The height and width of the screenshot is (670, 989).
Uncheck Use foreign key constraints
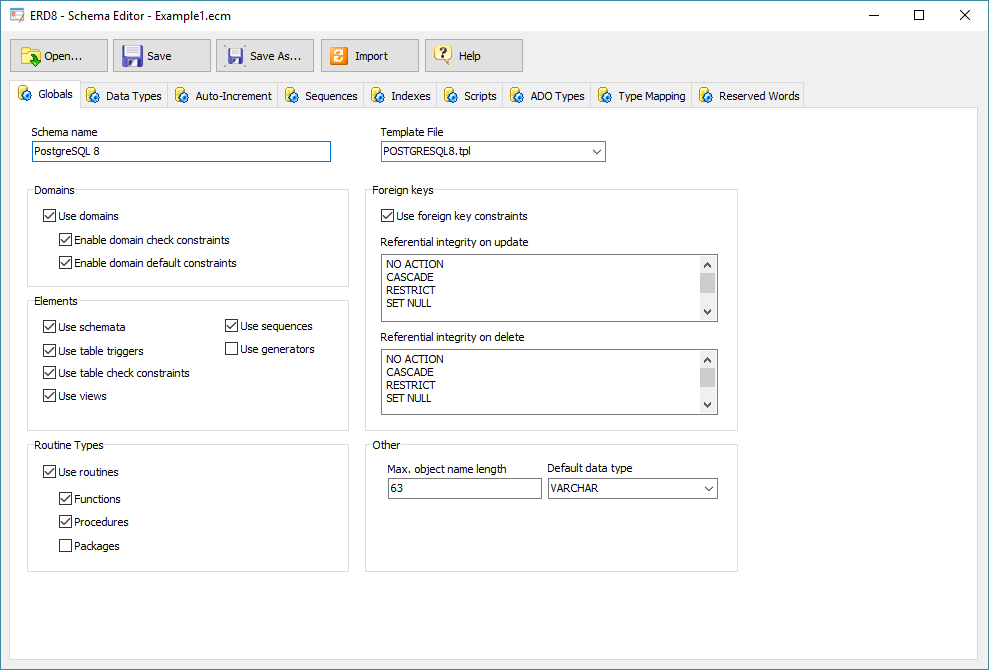click(388, 216)
